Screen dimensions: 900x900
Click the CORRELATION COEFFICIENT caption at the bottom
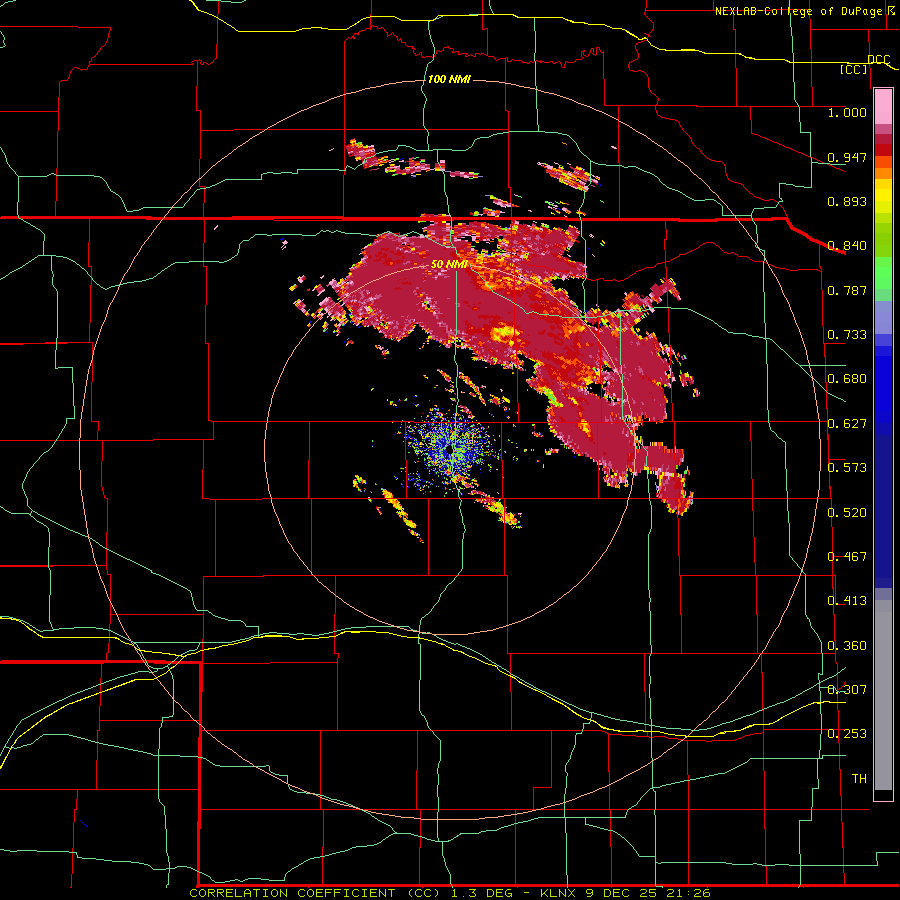coord(450,893)
